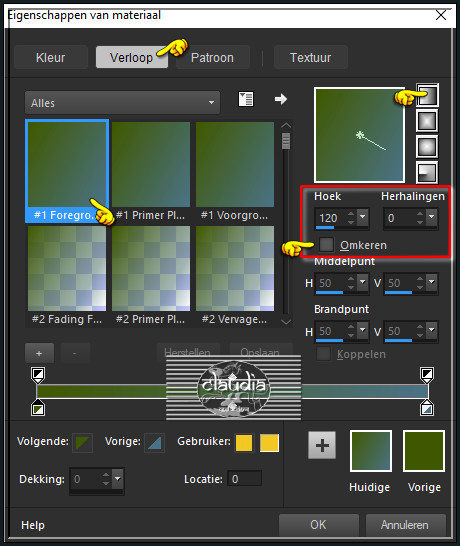This screenshot has width=460, height=546.
Task: Toggle the Koppelen checkbox
Action: (x=323, y=354)
